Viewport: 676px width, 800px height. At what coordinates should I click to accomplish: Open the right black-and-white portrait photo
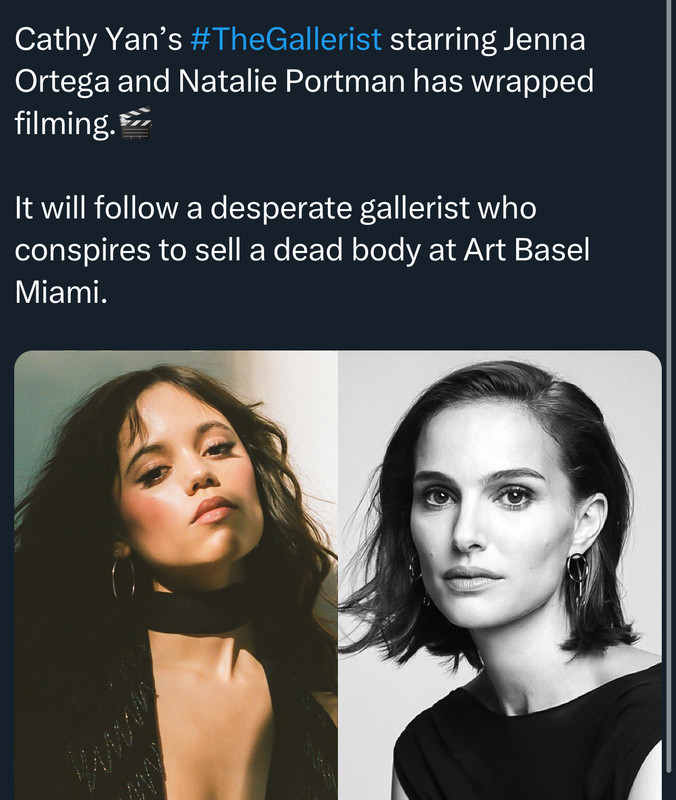[x=500, y=575]
